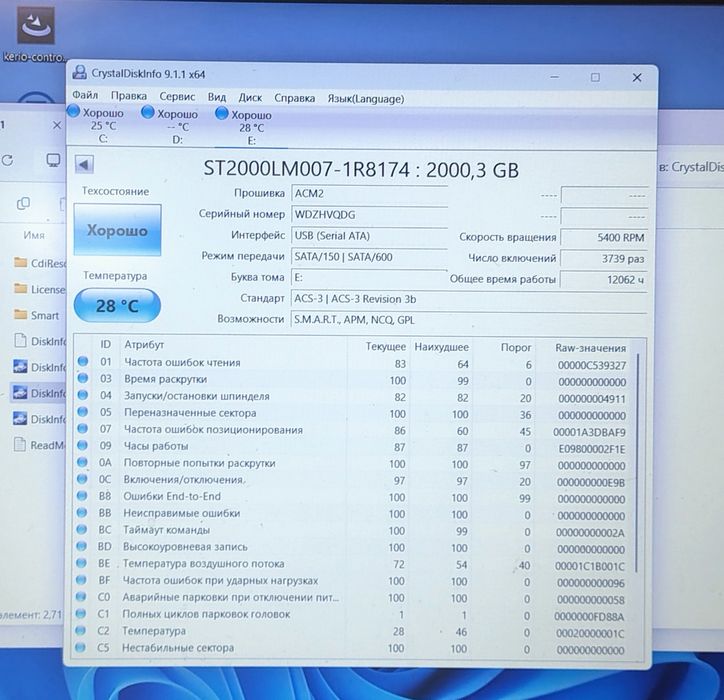Open the Файл menu
This screenshot has width=724, height=700.
[85, 96]
